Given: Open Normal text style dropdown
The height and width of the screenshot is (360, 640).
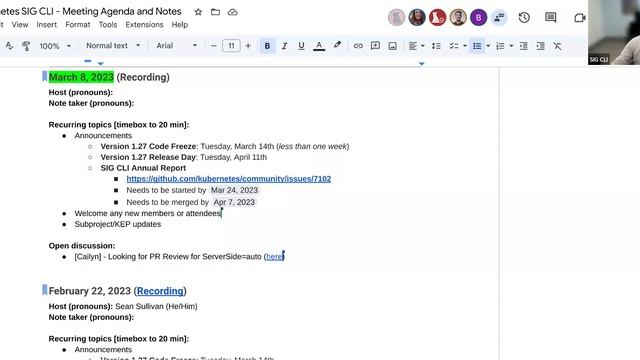Looking at the screenshot, I should point(113,45).
